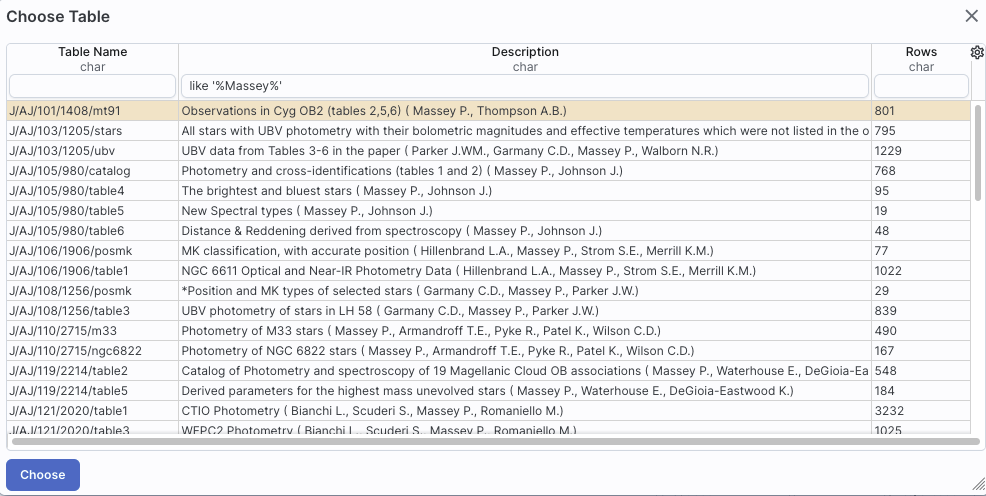Close the Choose Table dialog

[x=972, y=16]
